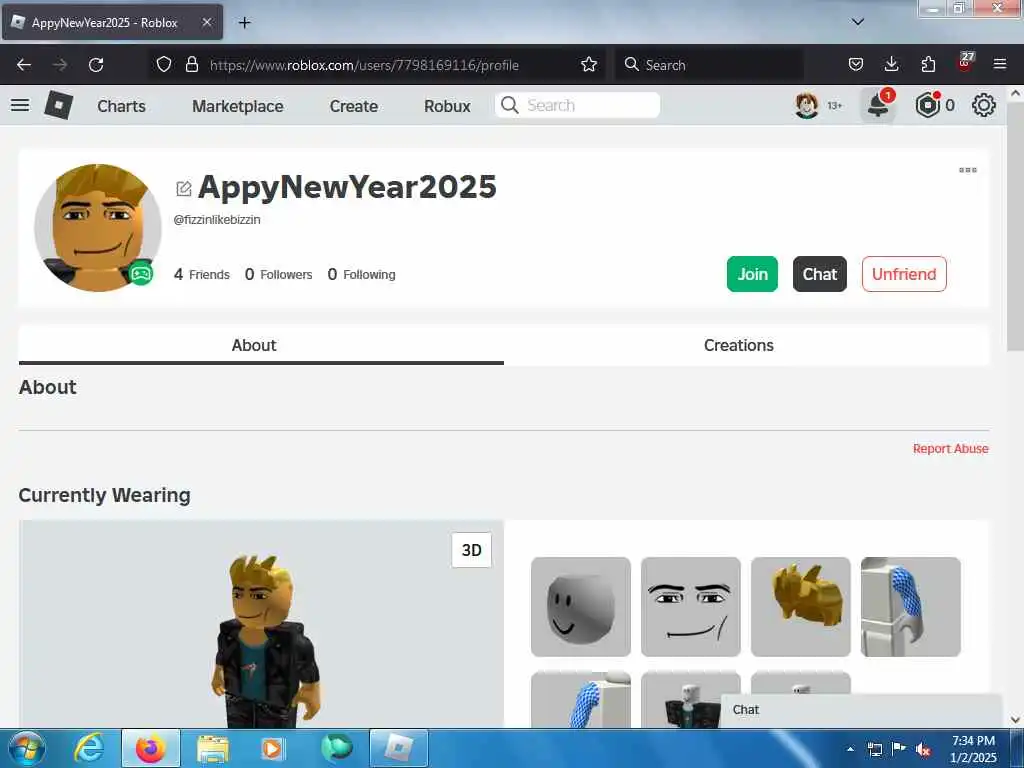The height and width of the screenshot is (768, 1024).
Task: Open the Firefox extensions puzzle icon
Action: tap(928, 65)
